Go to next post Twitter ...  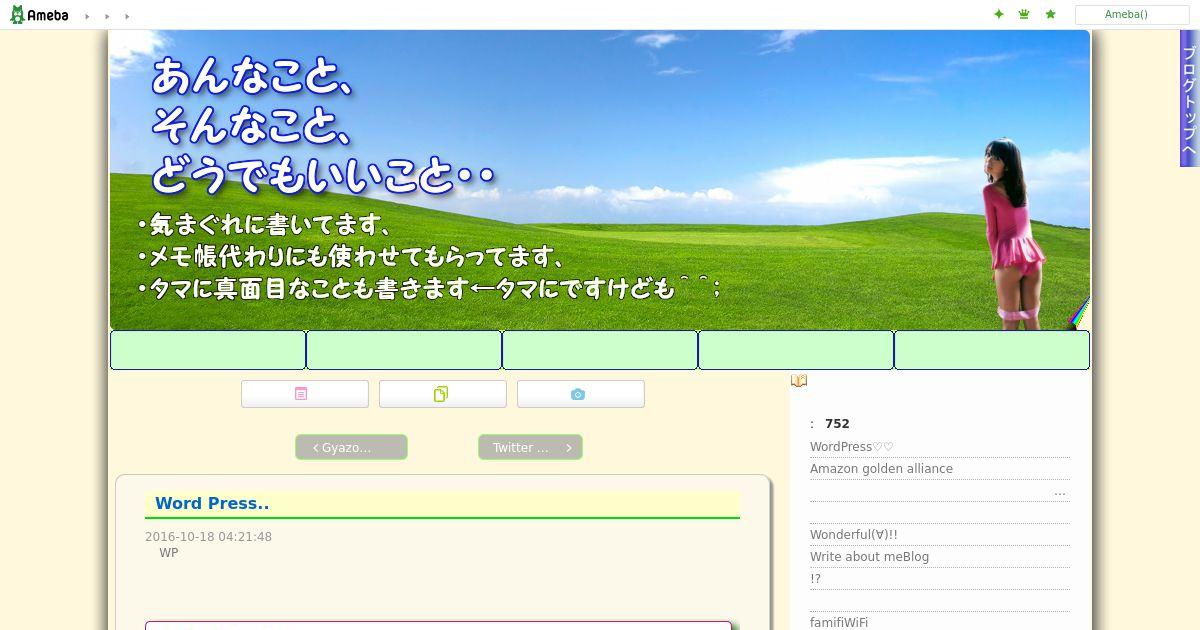click(x=530, y=447)
